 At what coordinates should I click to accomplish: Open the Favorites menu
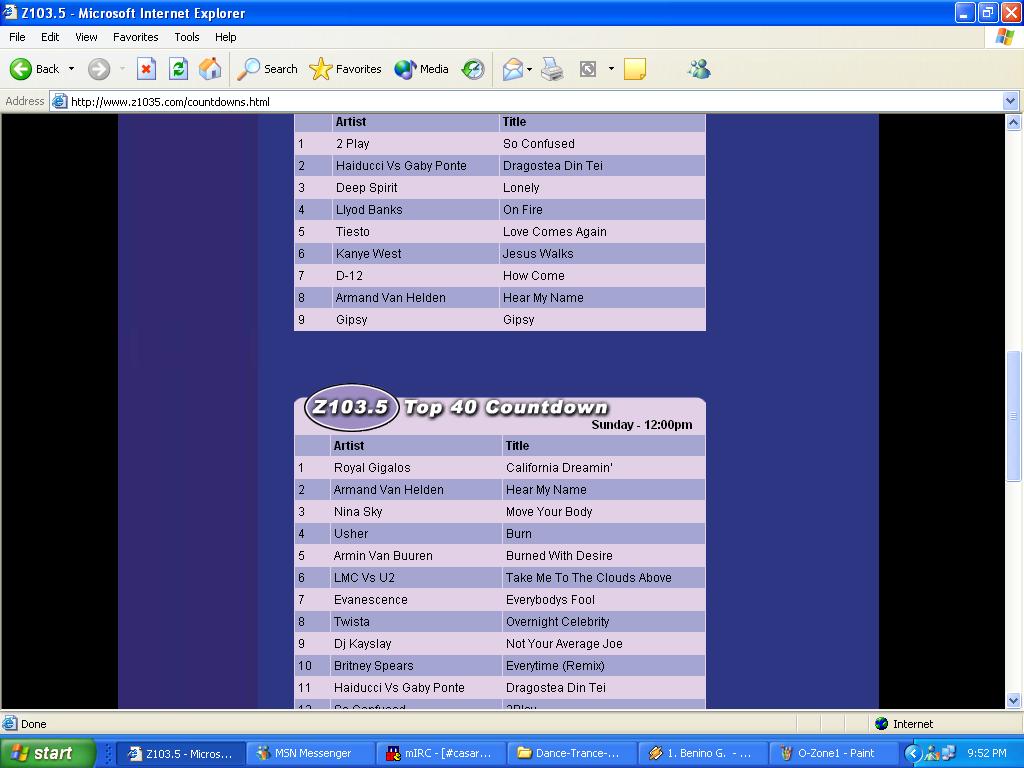135,37
